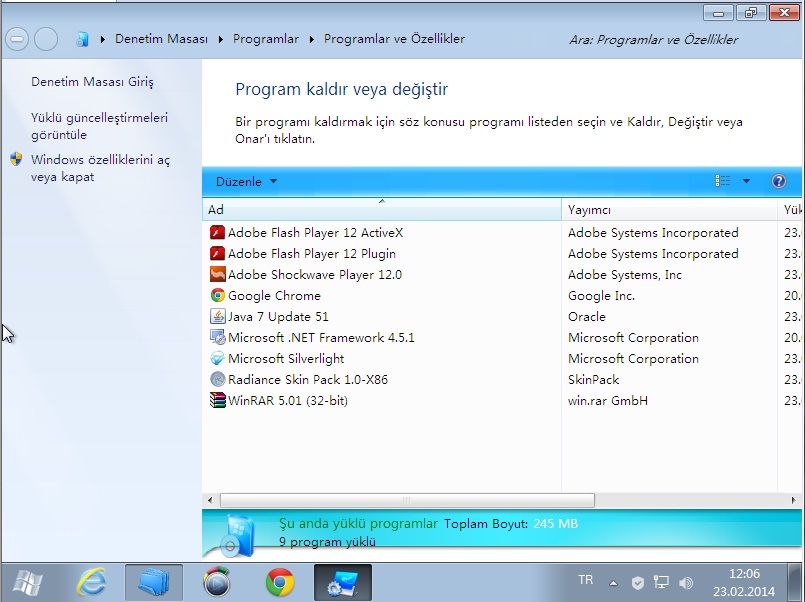Open the view options dropdown arrow

coord(746,181)
